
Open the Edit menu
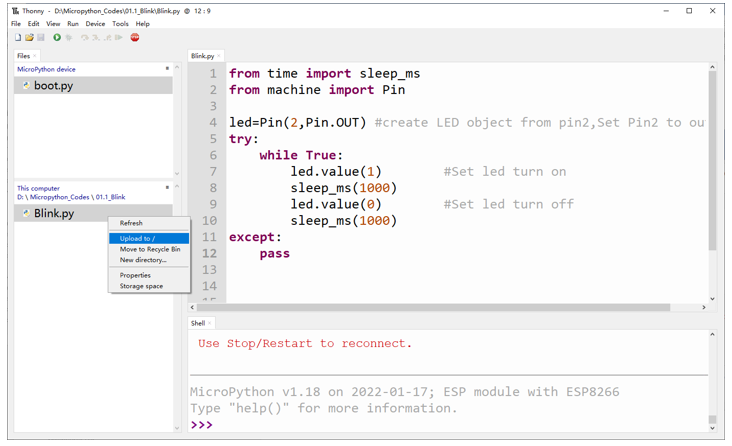click(33, 23)
